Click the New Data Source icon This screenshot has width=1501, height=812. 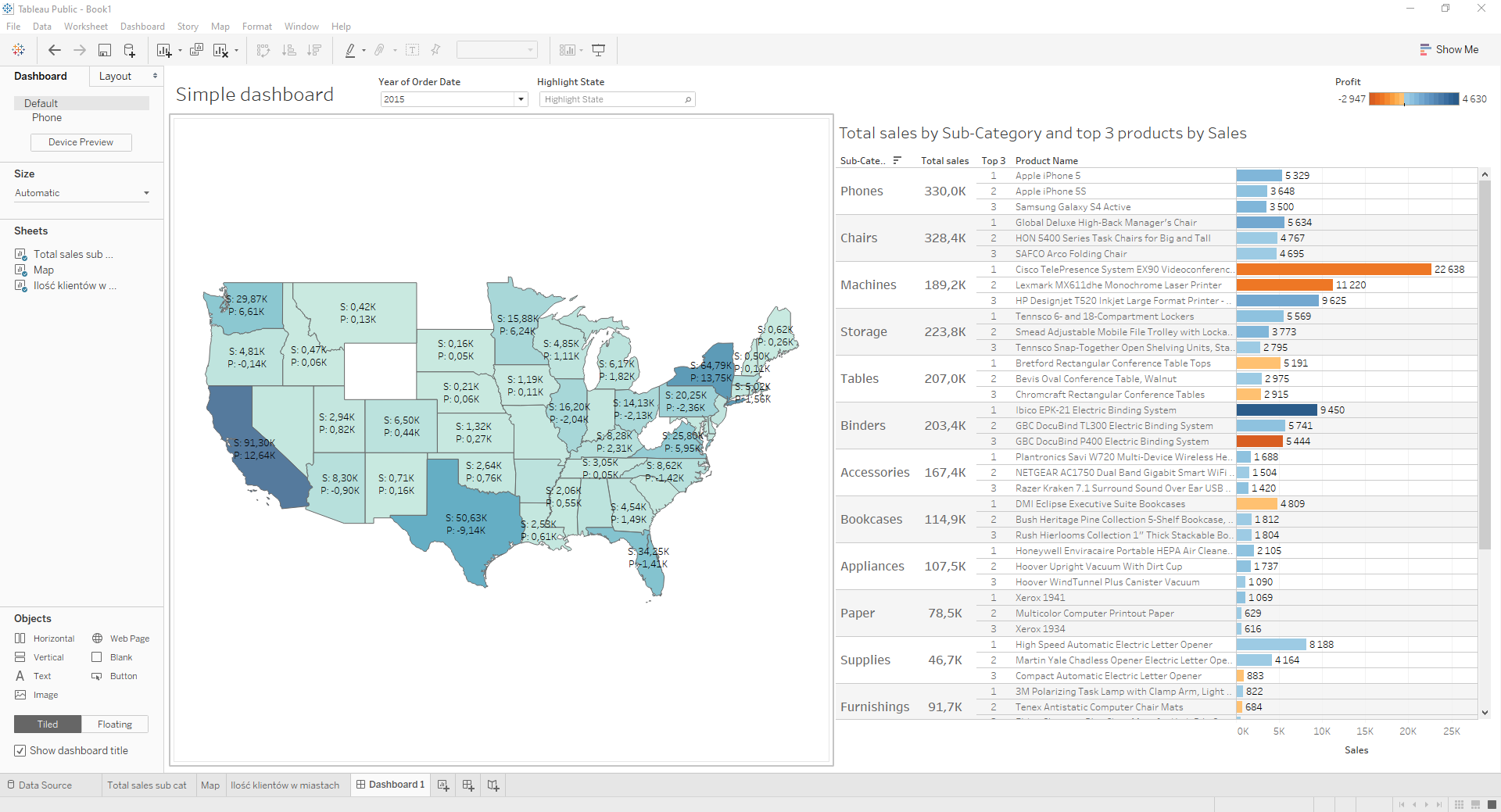(x=130, y=50)
